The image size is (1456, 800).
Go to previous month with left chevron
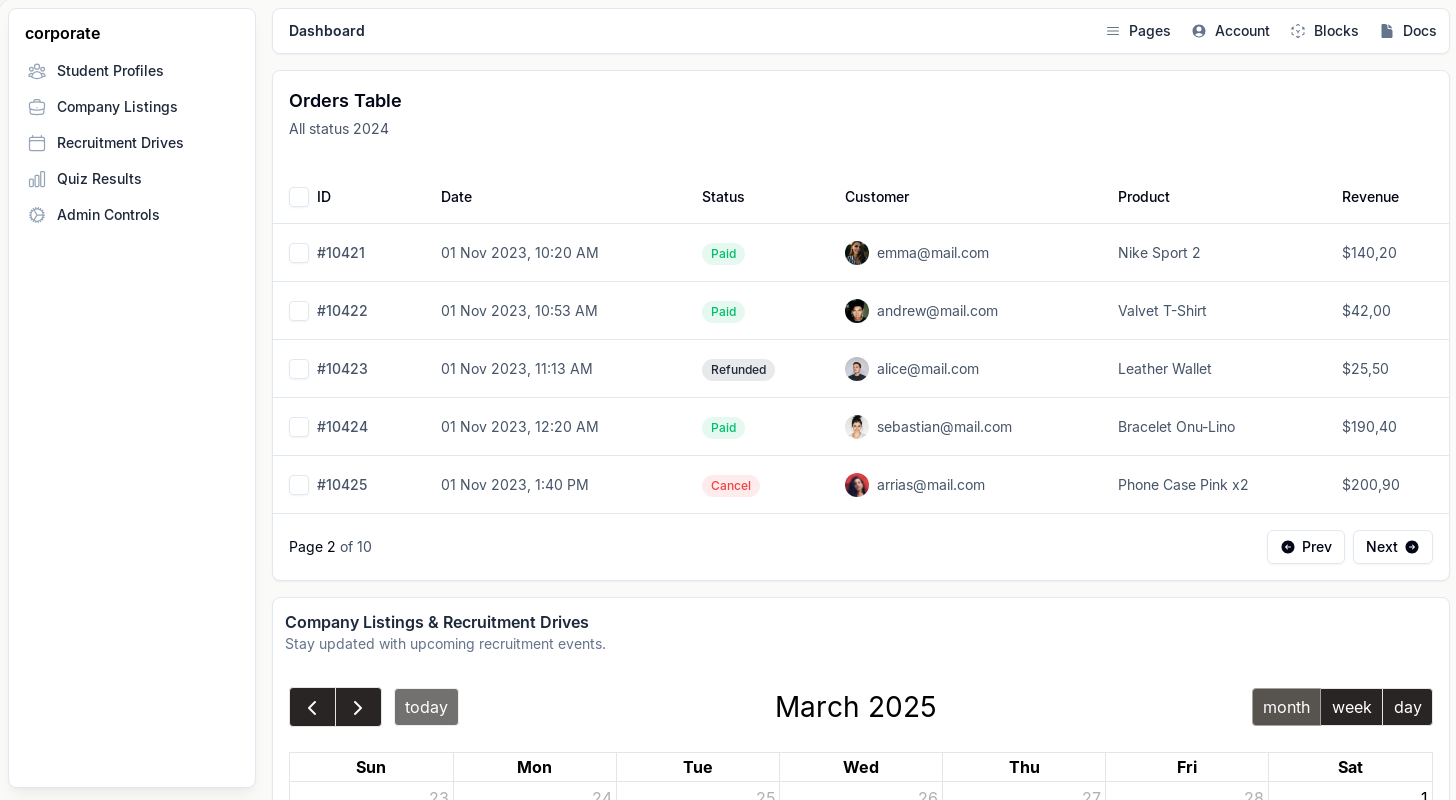[312, 707]
